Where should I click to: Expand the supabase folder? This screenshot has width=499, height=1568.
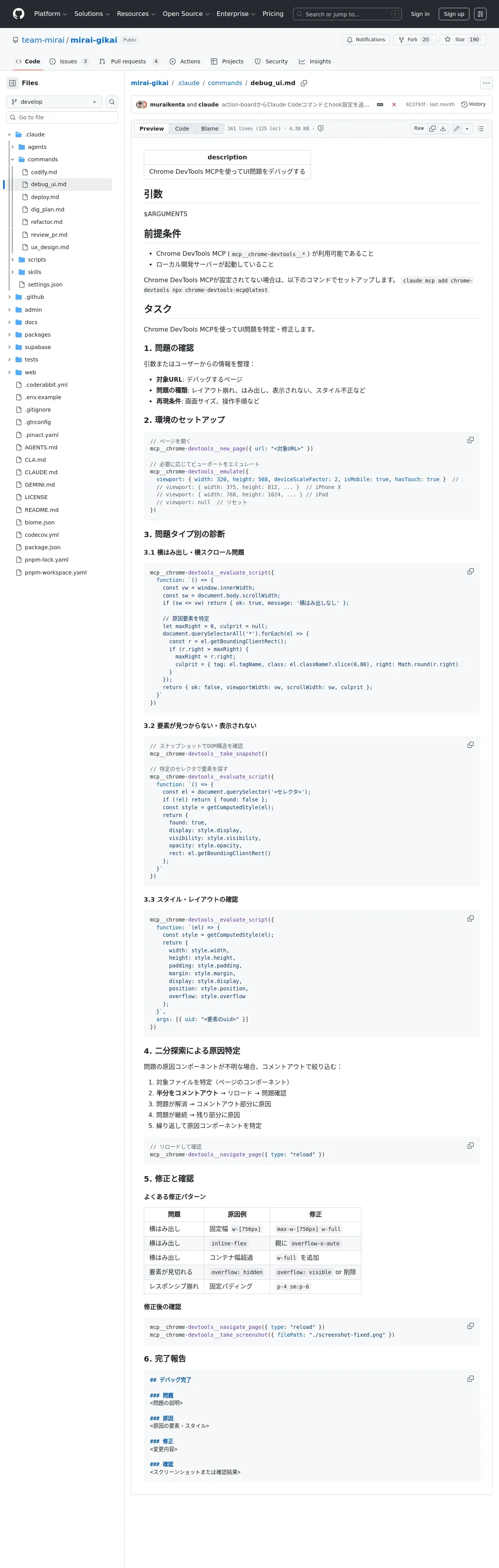pyautogui.click(x=9, y=347)
